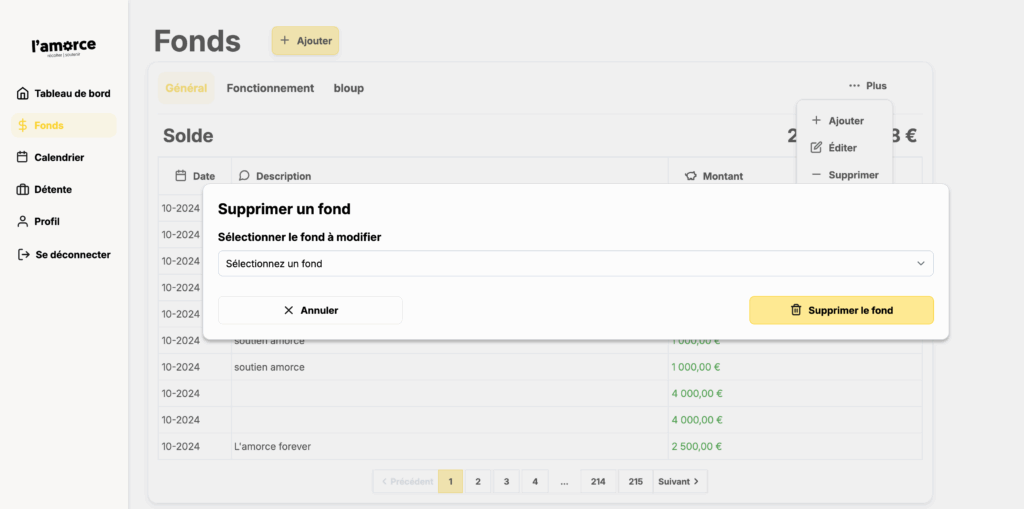Click the trash icon on Supprimer le fond
This screenshot has height=509, width=1024.
tap(796, 310)
